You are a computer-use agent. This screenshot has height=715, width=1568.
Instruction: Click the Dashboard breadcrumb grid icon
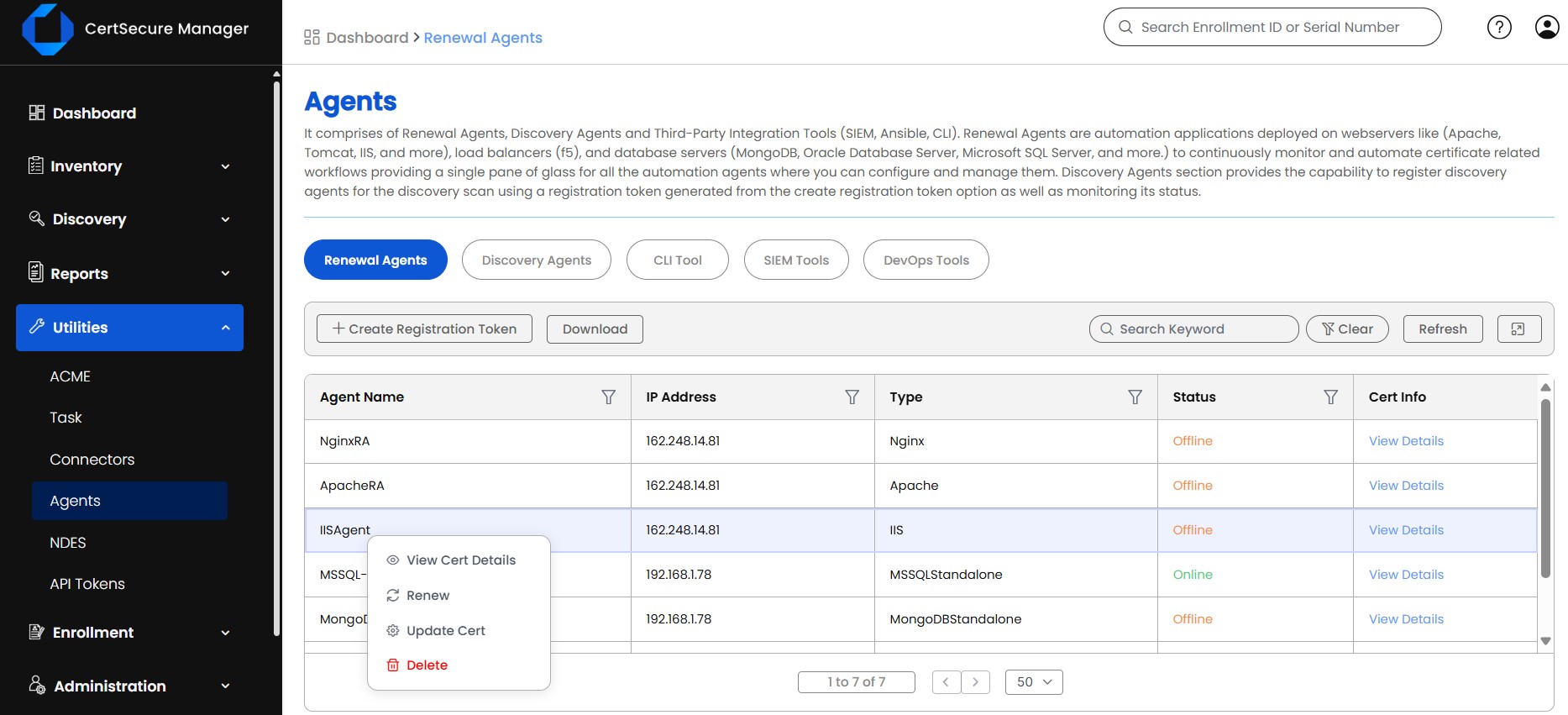312,37
